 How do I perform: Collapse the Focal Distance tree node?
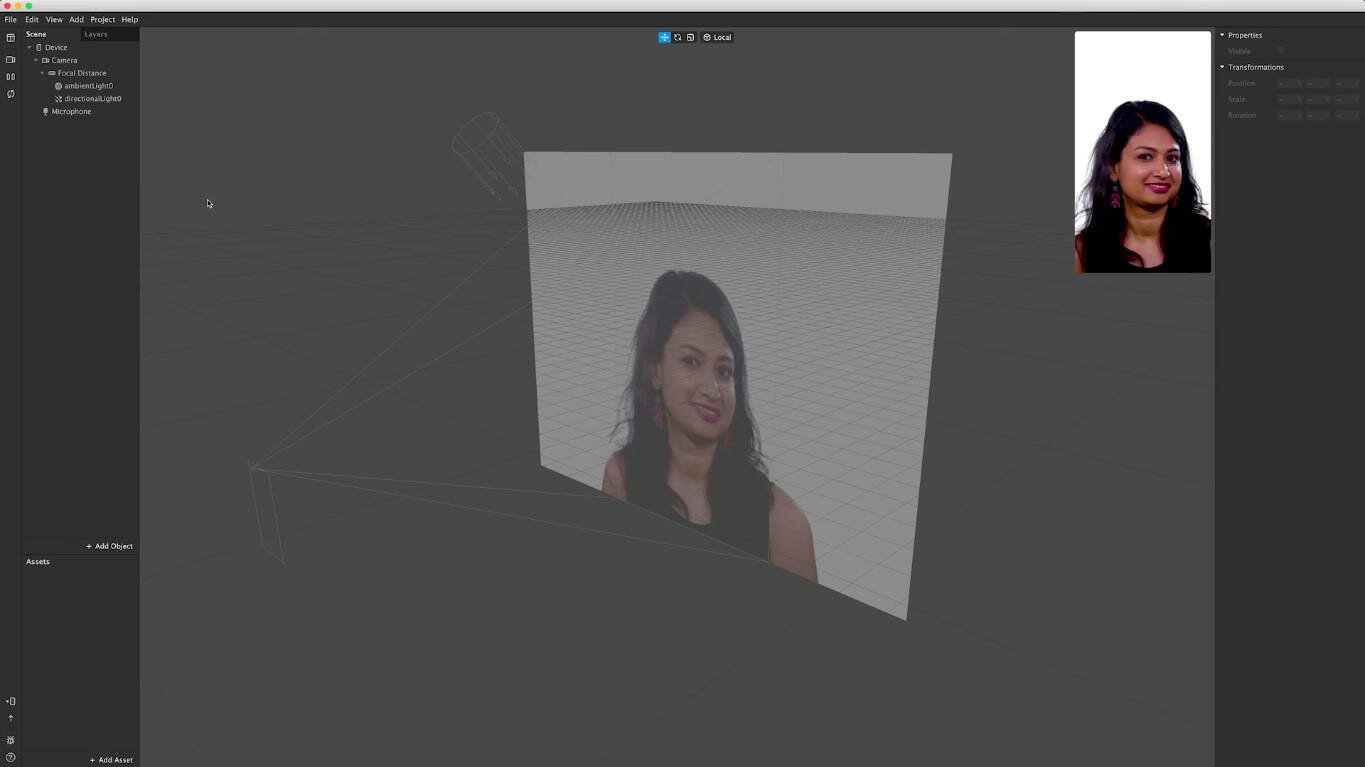click(x=42, y=73)
